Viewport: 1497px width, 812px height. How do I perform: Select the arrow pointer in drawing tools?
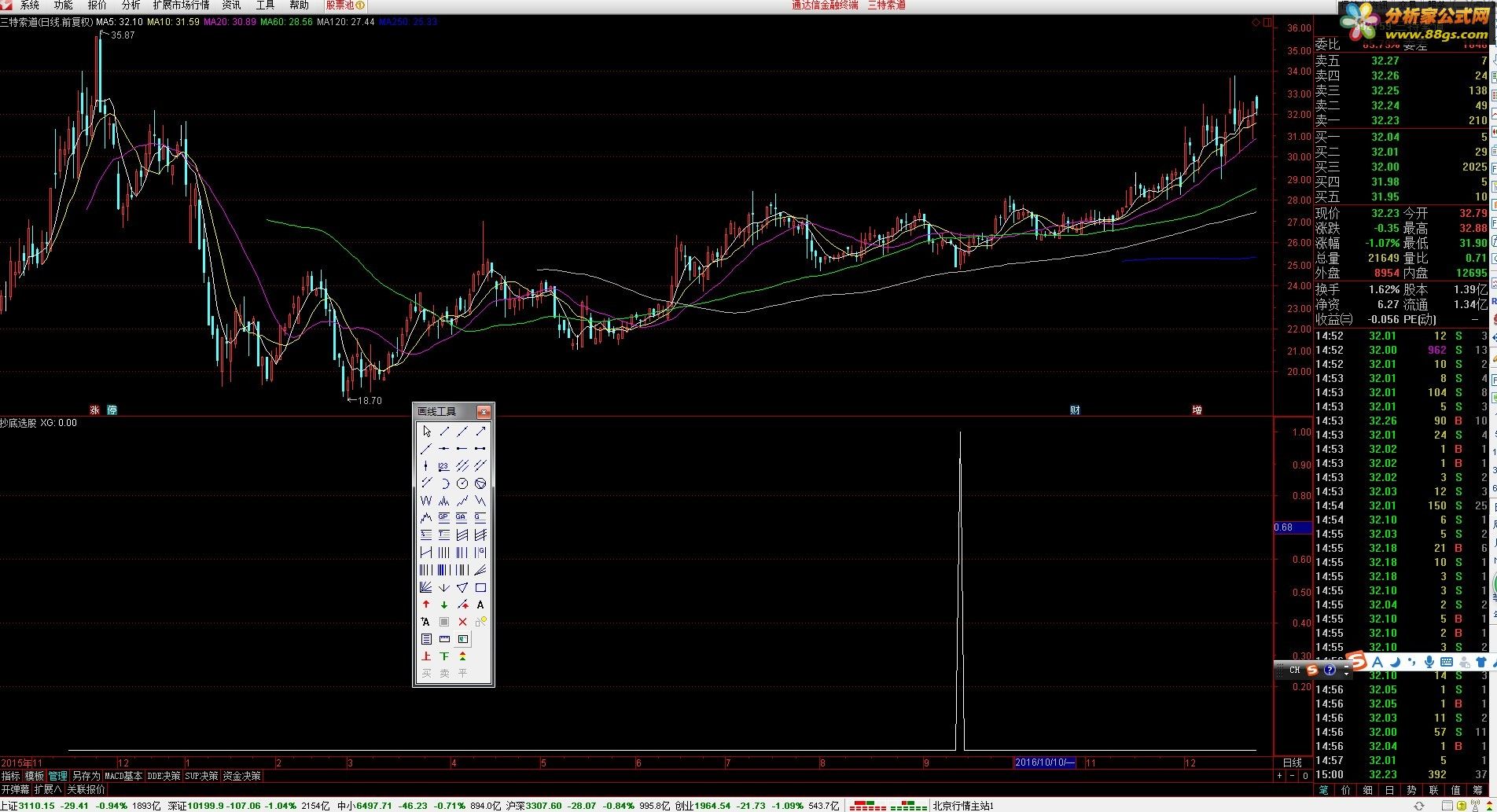tap(426, 431)
